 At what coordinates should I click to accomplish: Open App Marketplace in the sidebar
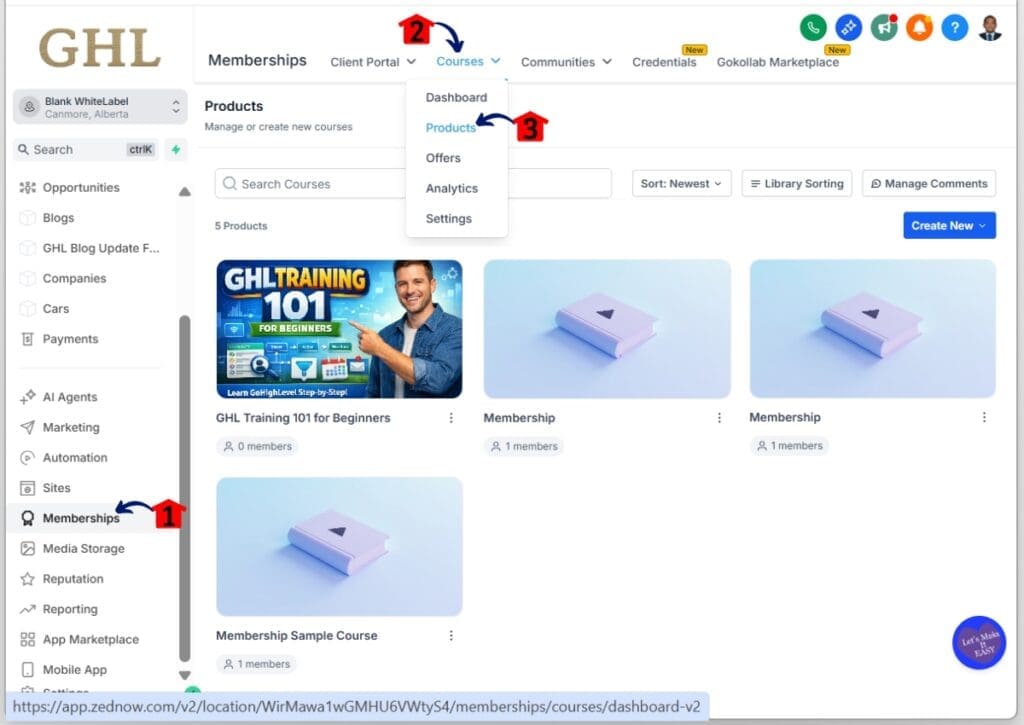[x=90, y=639]
